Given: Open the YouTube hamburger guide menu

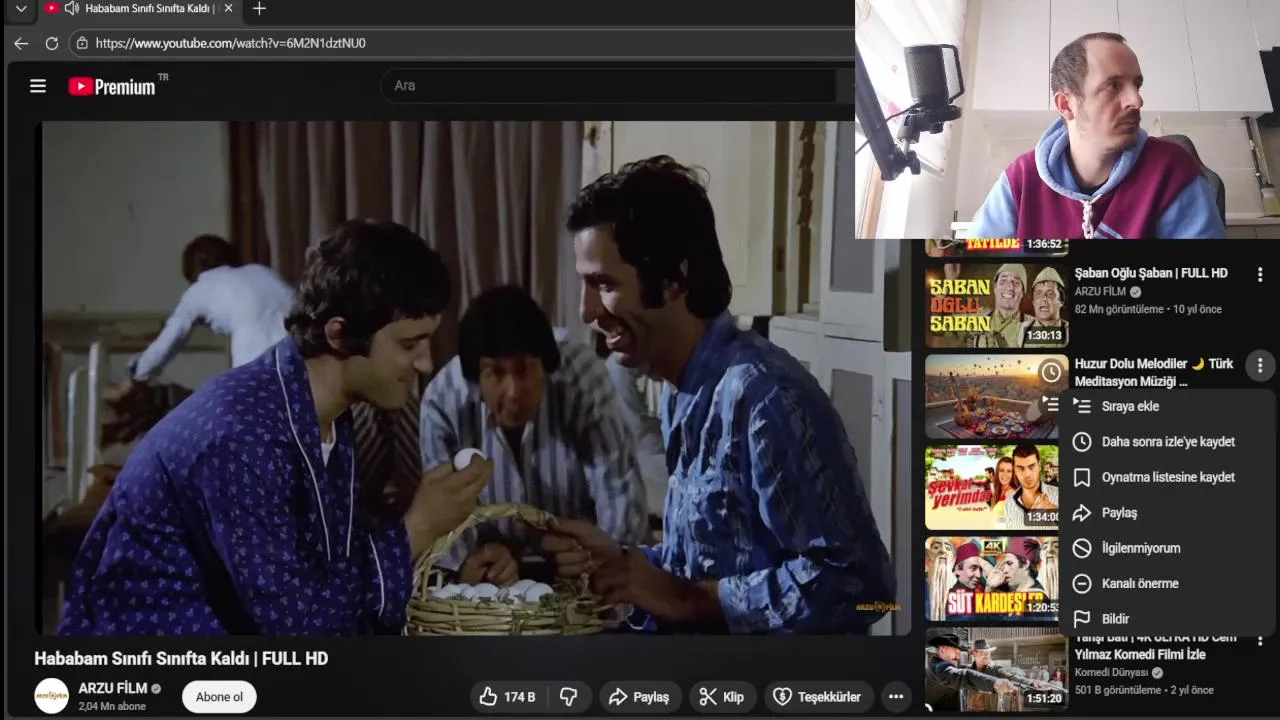Looking at the screenshot, I should coord(38,86).
